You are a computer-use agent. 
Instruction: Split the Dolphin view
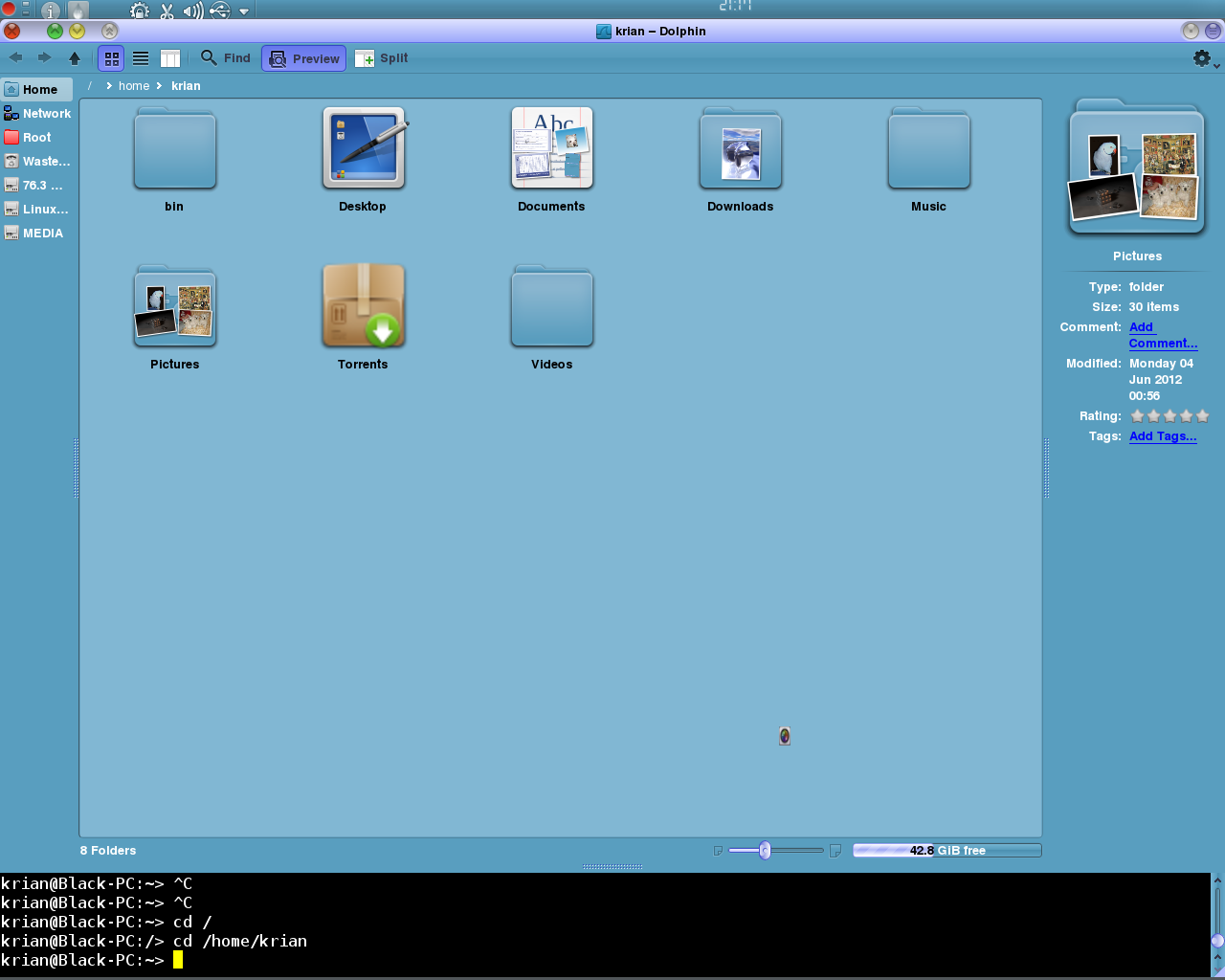coord(382,58)
